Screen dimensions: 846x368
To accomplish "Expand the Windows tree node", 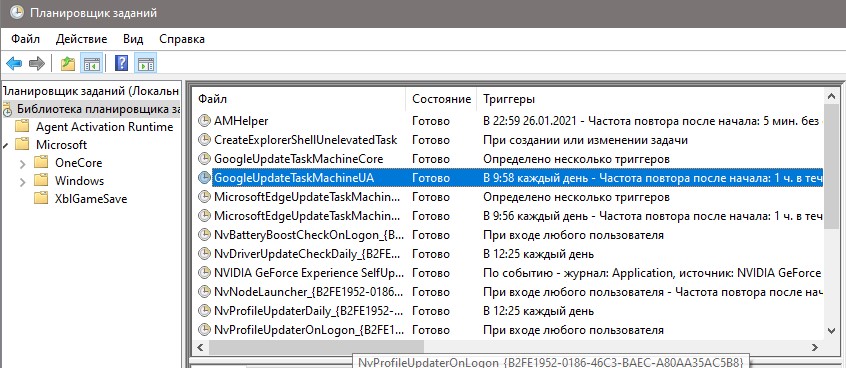I will tap(22, 181).
